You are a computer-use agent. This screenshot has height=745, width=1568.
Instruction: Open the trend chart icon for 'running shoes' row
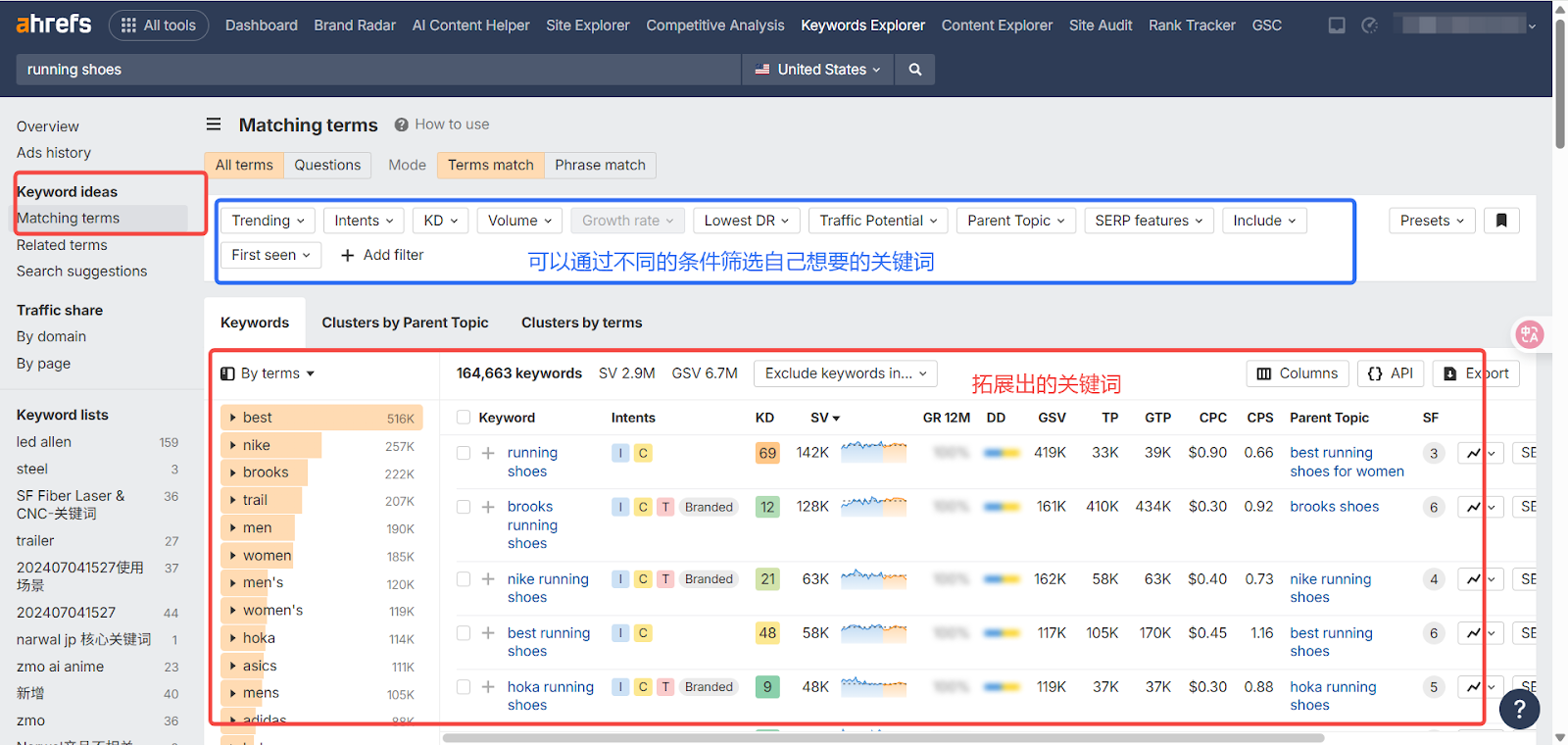(x=1473, y=453)
